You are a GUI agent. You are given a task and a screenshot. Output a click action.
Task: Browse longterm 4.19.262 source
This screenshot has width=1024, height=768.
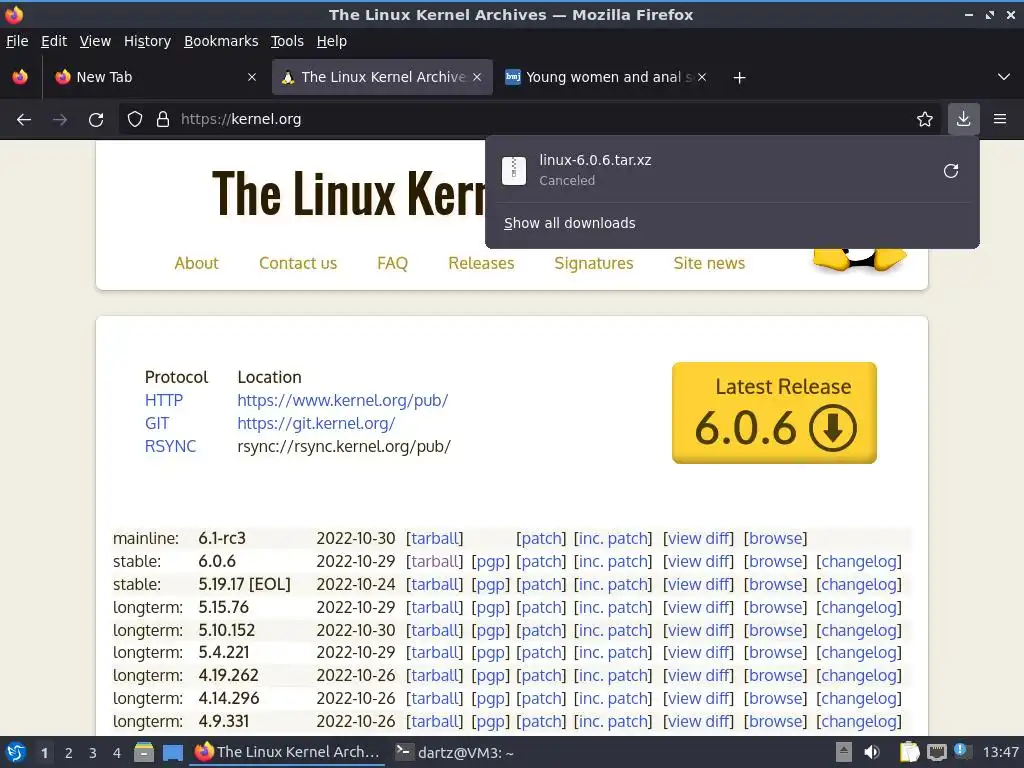tap(775, 675)
